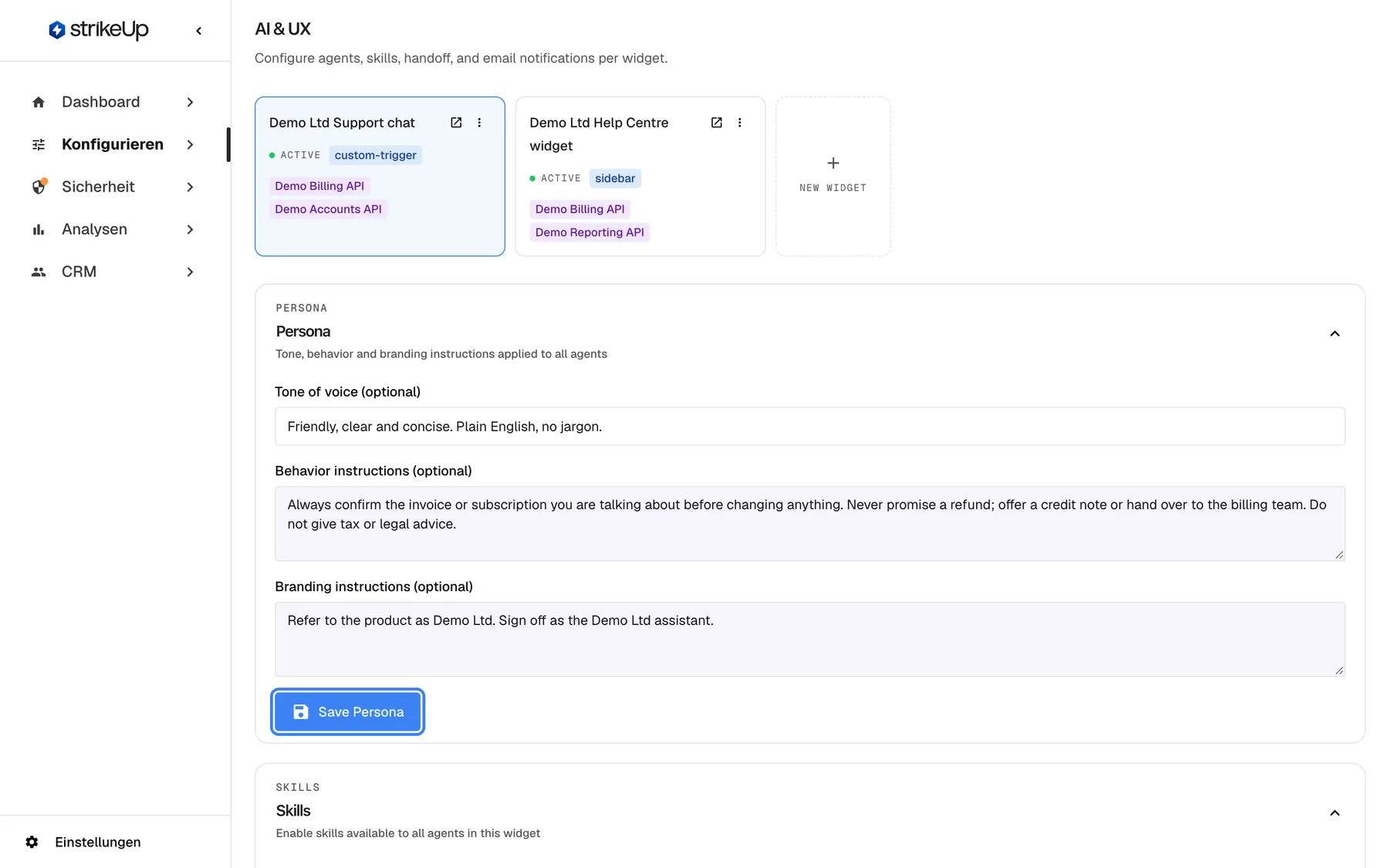Click the Konfigurieren sliders icon
The image size is (1389, 868).
[39, 144]
